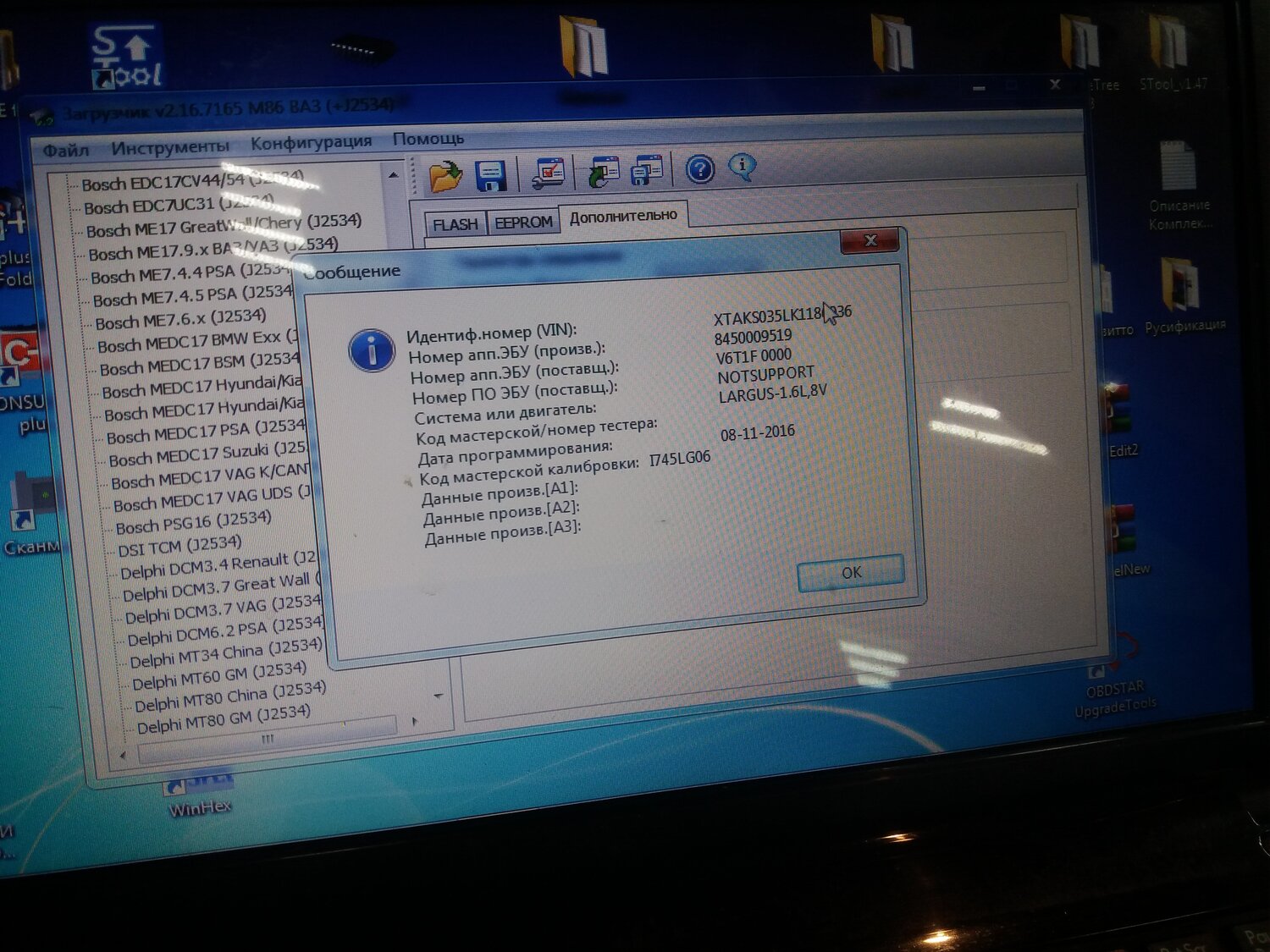Open the wrench settings toolbar icon
Screen dimensions: 1270x952
(549, 172)
